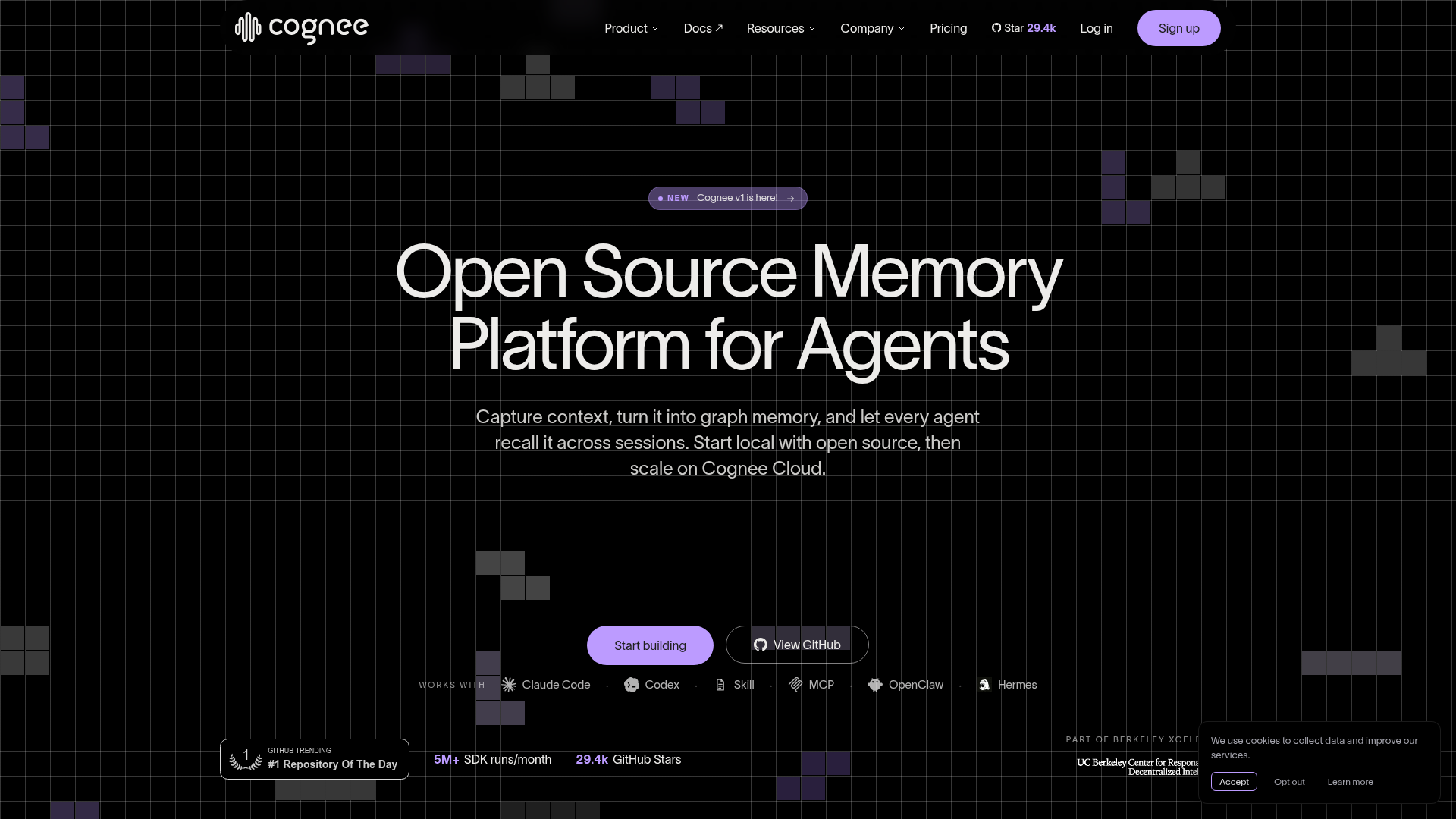Click the Skill document icon
This screenshot has width=1456, height=819.
click(720, 685)
